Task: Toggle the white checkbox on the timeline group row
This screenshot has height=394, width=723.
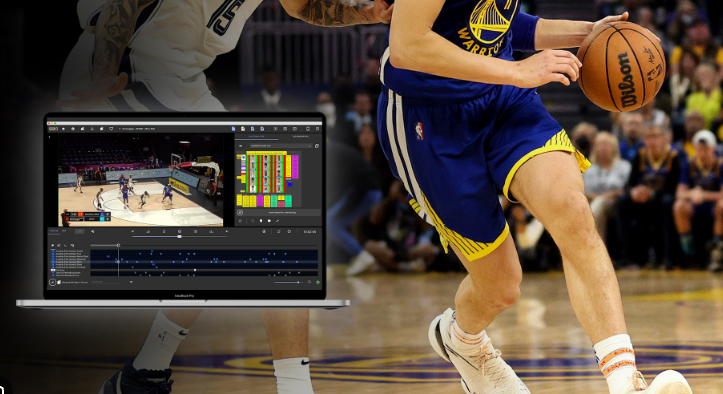Action: 53,270
